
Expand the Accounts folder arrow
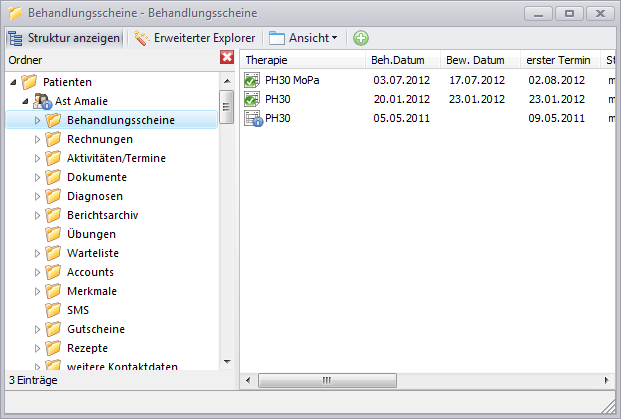37,272
